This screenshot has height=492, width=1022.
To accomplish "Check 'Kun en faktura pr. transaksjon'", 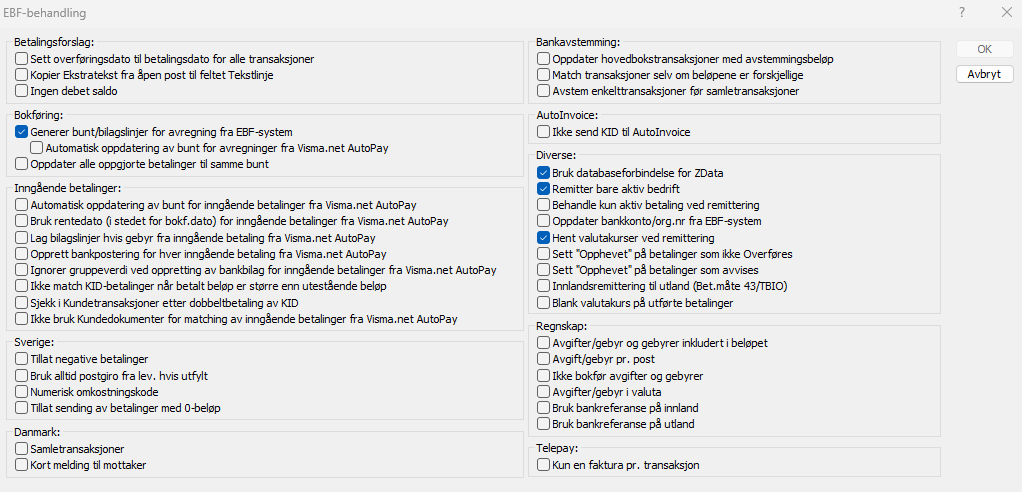I will pyautogui.click(x=544, y=465).
